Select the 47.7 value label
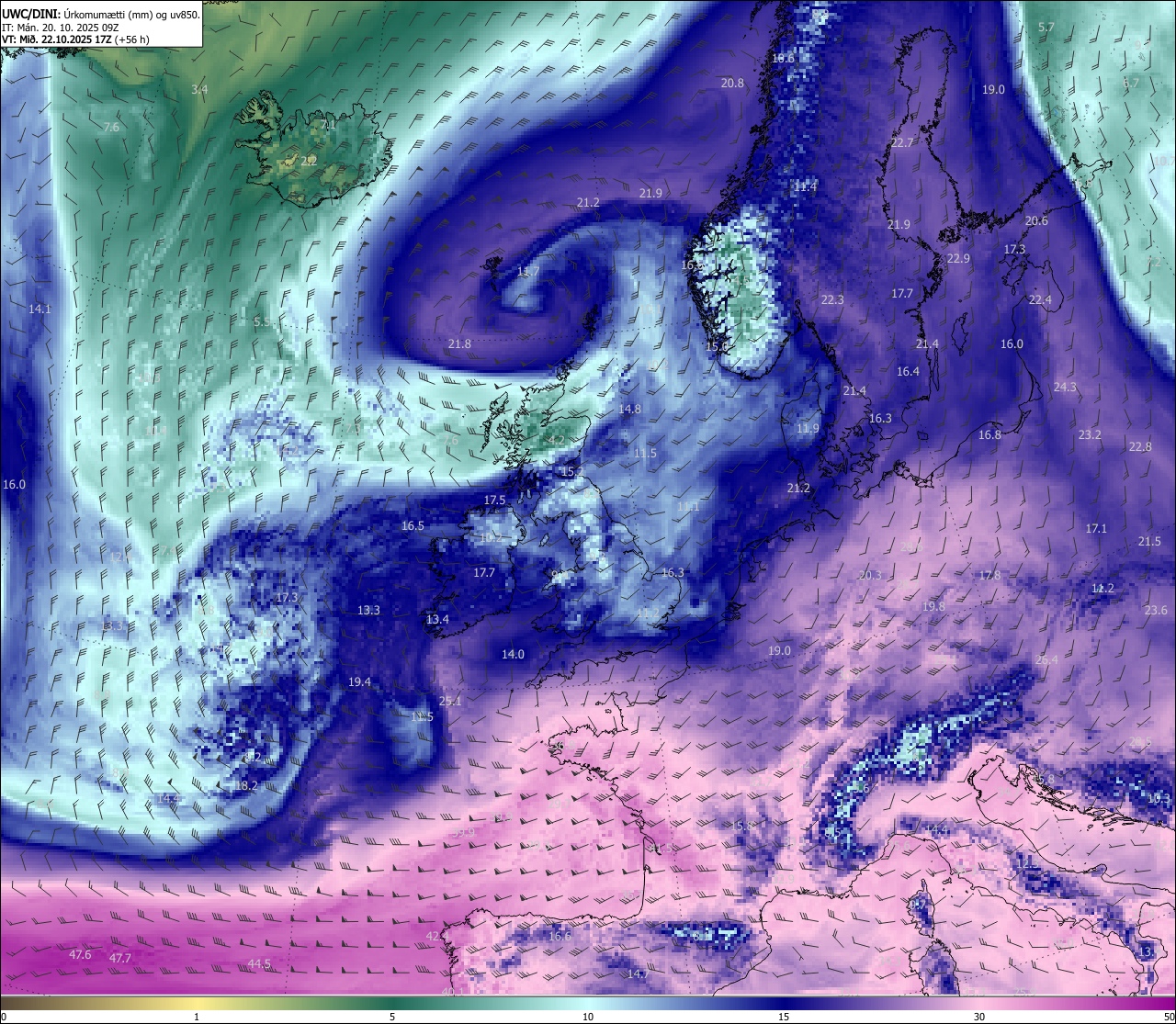Image resolution: width=1176 pixels, height=1024 pixels. pyautogui.click(x=120, y=959)
